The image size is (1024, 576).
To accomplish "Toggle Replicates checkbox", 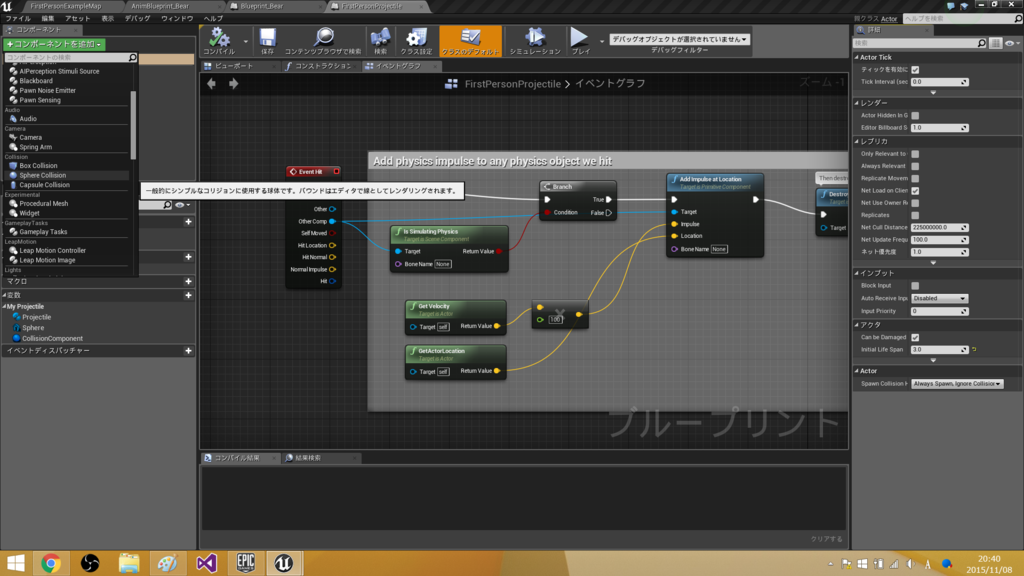I will pyautogui.click(x=915, y=215).
